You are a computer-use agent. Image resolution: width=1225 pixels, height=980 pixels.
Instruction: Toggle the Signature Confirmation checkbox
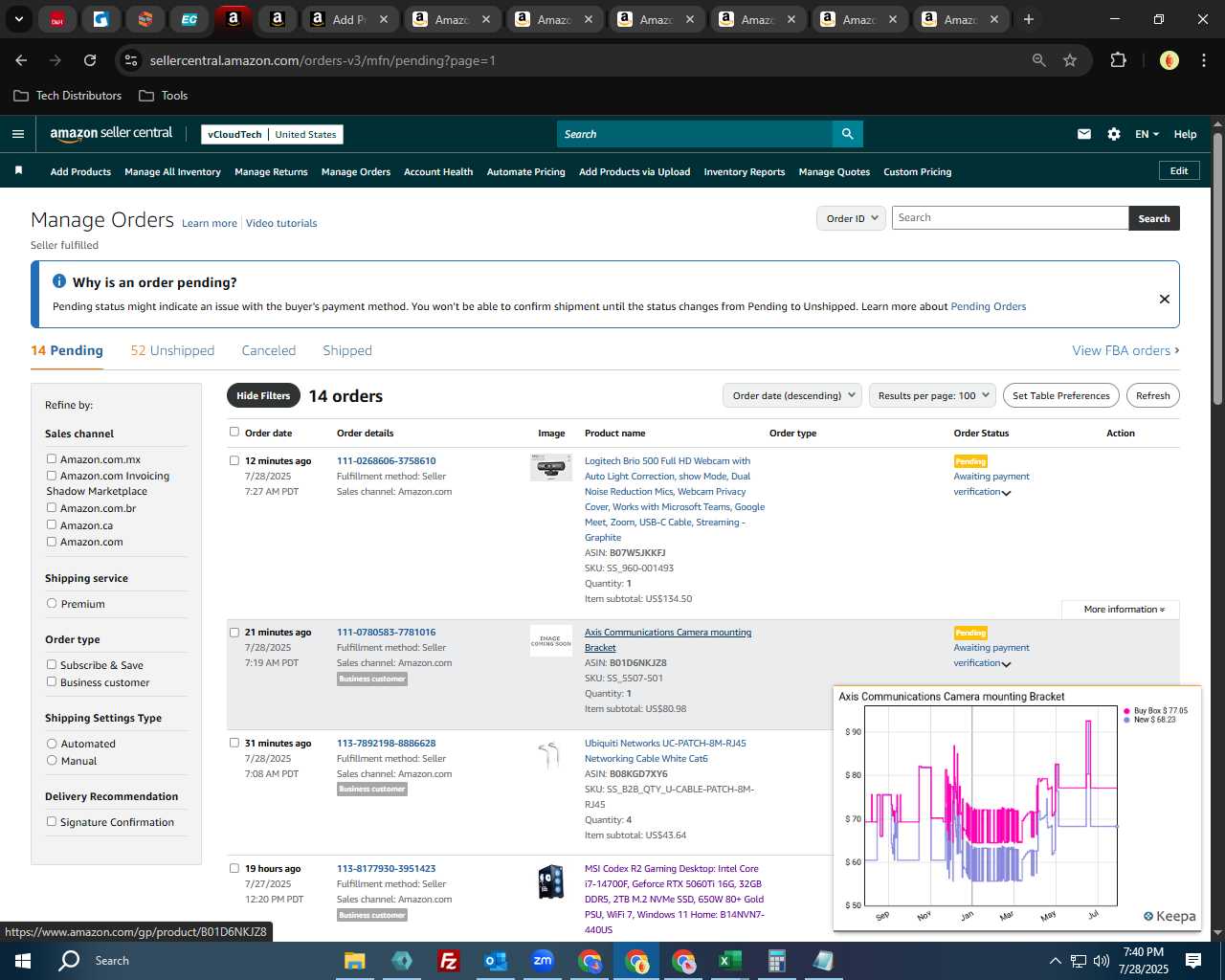click(52, 822)
